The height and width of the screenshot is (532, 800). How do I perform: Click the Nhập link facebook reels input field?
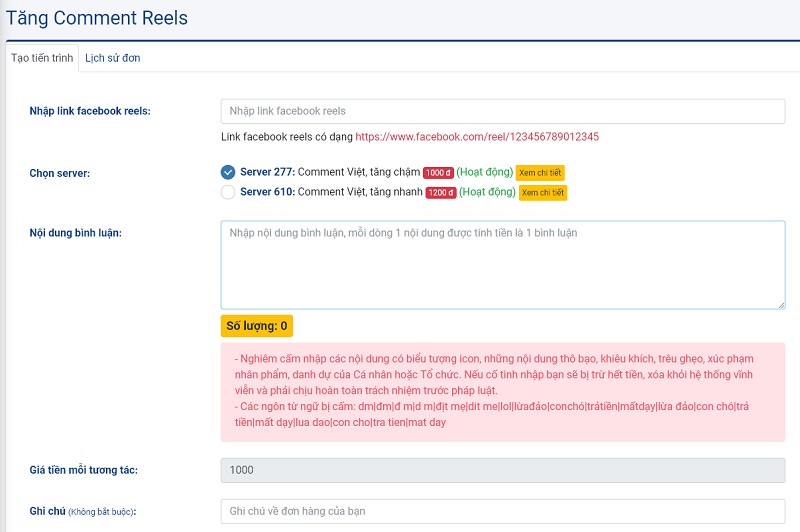pos(503,111)
